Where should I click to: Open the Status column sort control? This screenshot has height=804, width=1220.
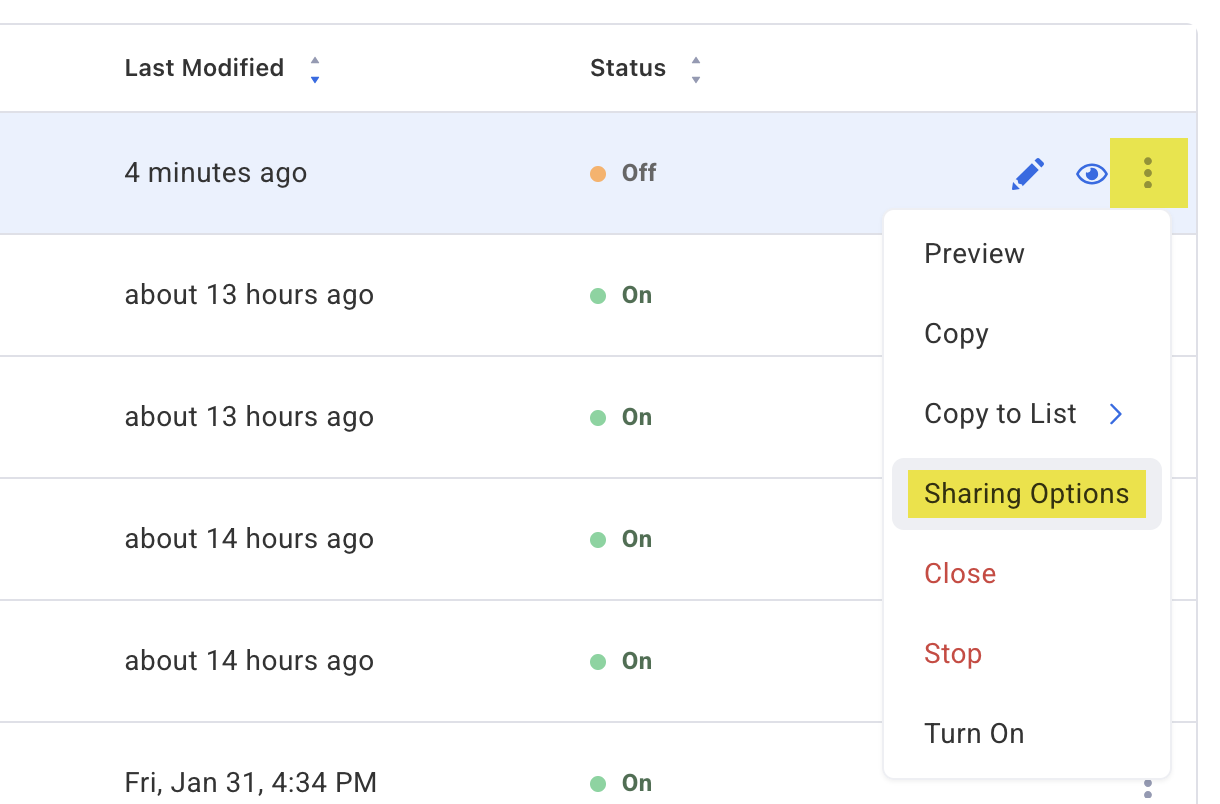[x=695, y=68]
